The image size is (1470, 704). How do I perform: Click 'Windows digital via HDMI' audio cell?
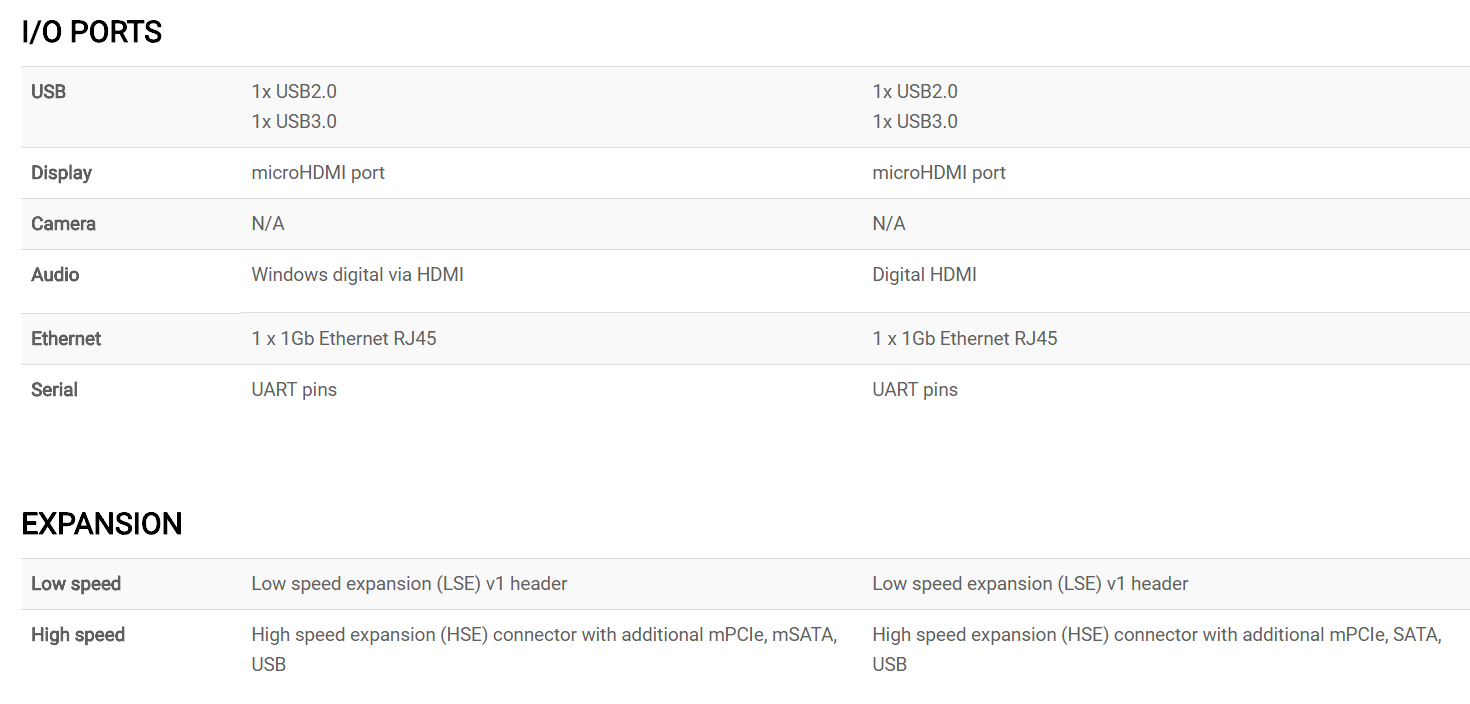click(x=357, y=275)
